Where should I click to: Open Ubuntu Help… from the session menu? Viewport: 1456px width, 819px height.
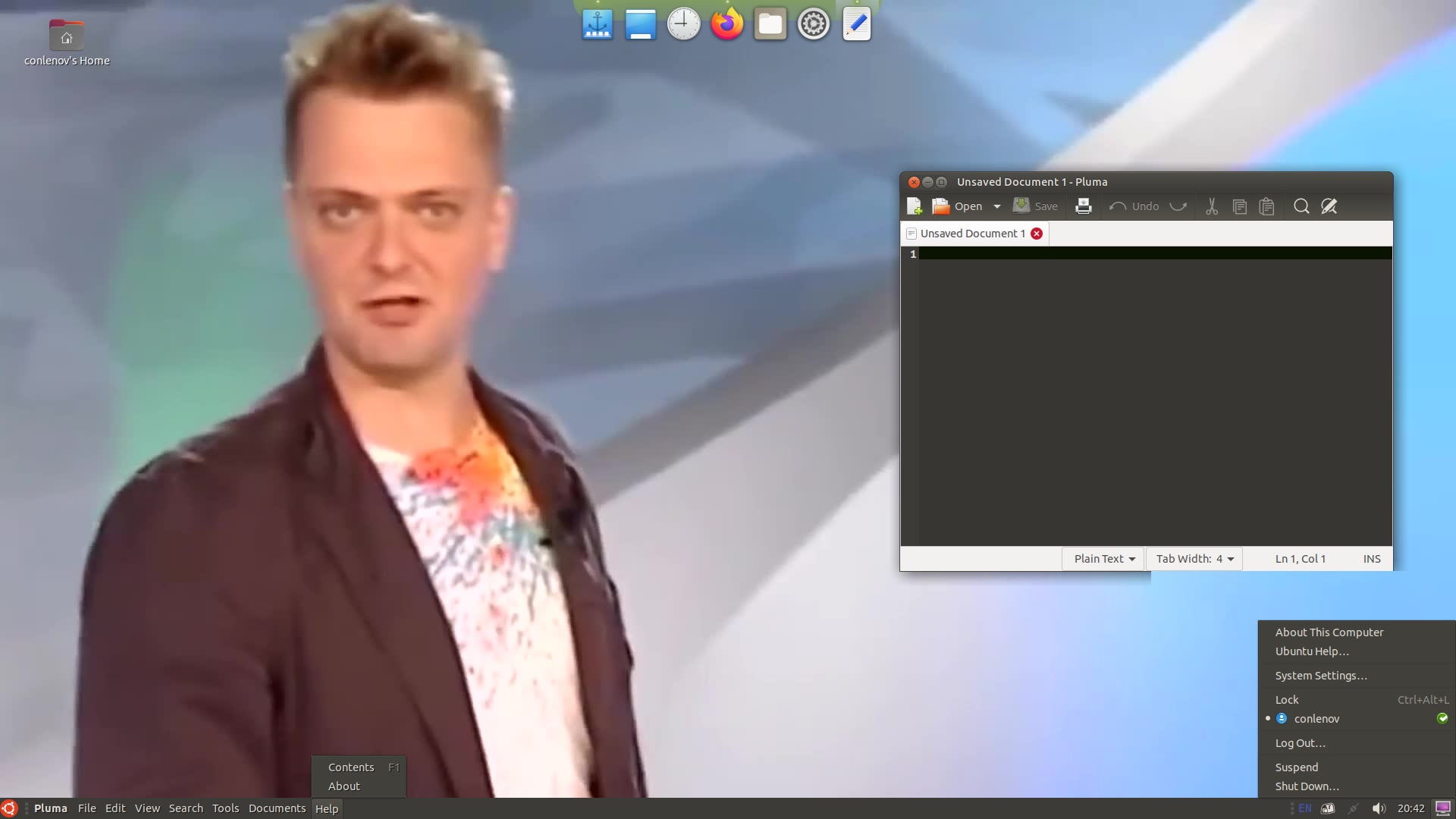click(1357, 651)
